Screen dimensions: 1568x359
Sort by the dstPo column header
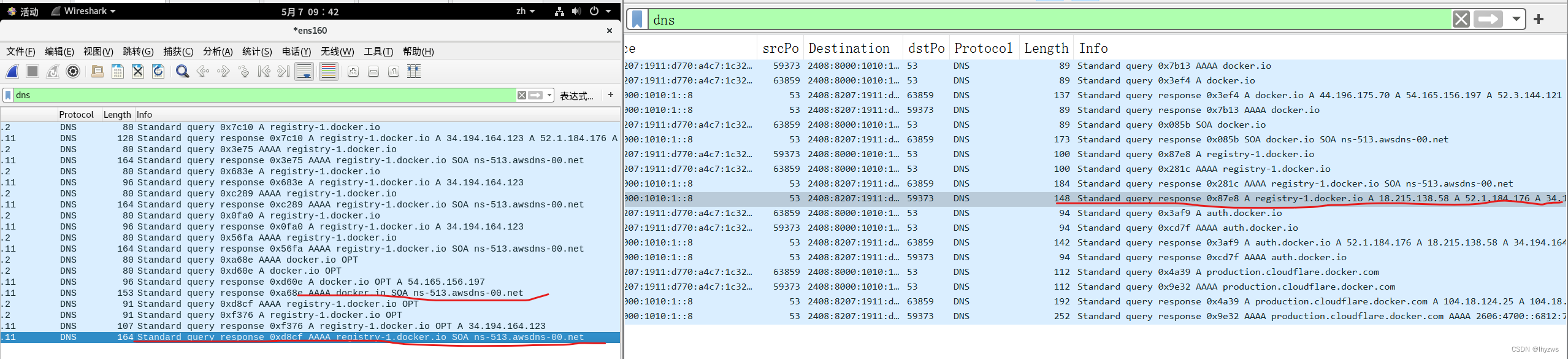(x=927, y=48)
